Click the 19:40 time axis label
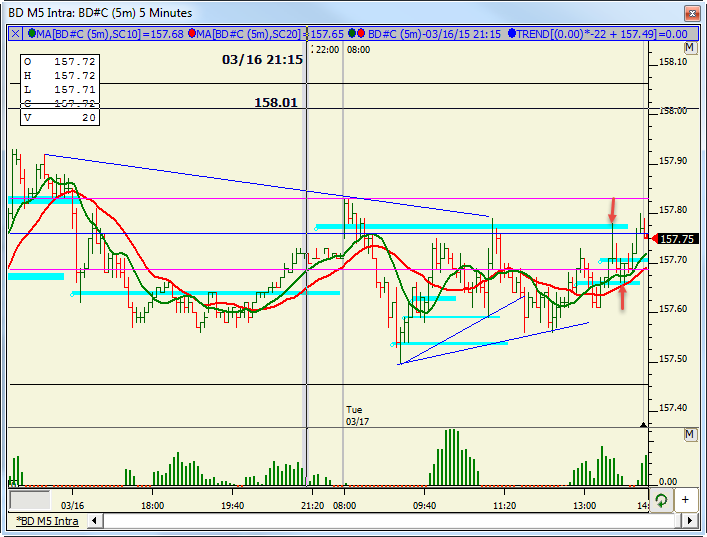The width and height of the screenshot is (707, 537). pos(233,505)
